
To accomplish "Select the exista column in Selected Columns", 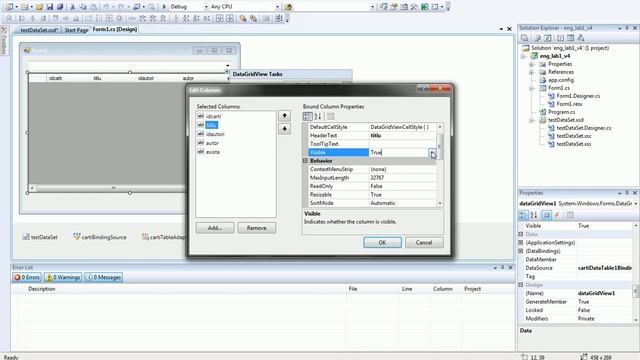I will click(x=213, y=152).
